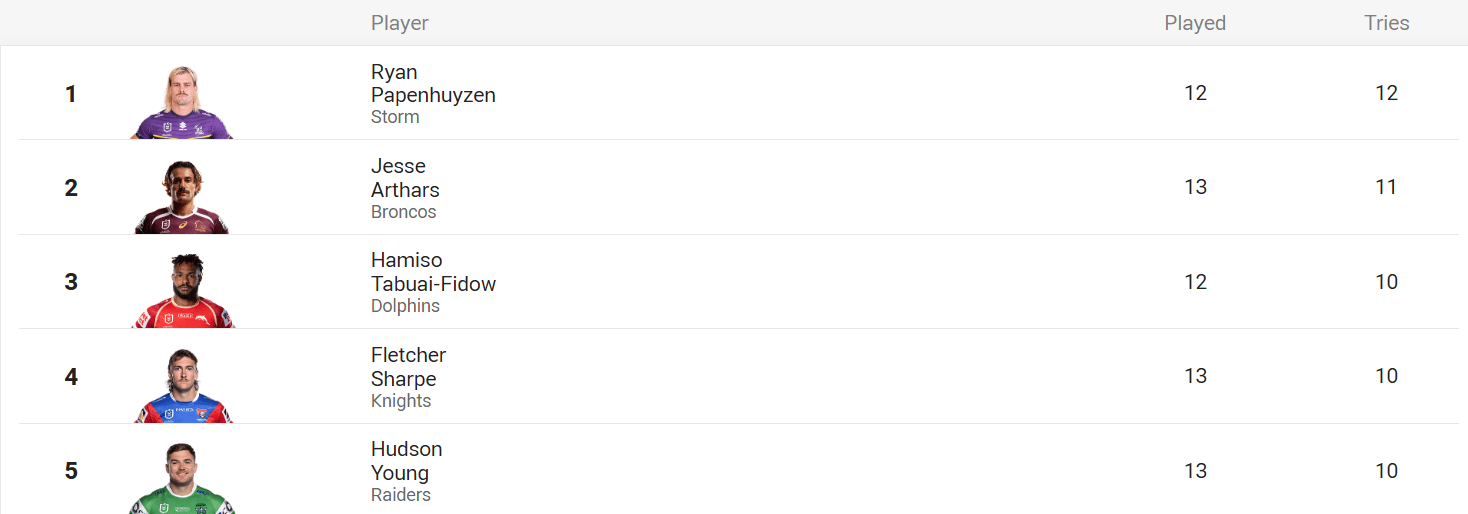This screenshot has width=1468, height=514.
Task: View Hamiso Tabuai-Fidow's player profile name
Action: pyautogui.click(x=433, y=272)
